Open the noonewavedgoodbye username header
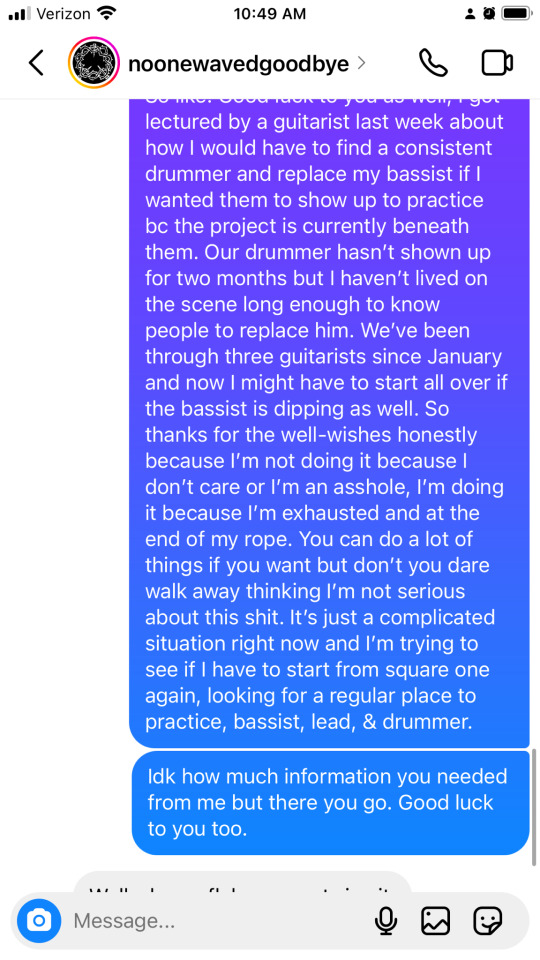Image resolution: width=540 pixels, height=960 pixels. (239, 63)
